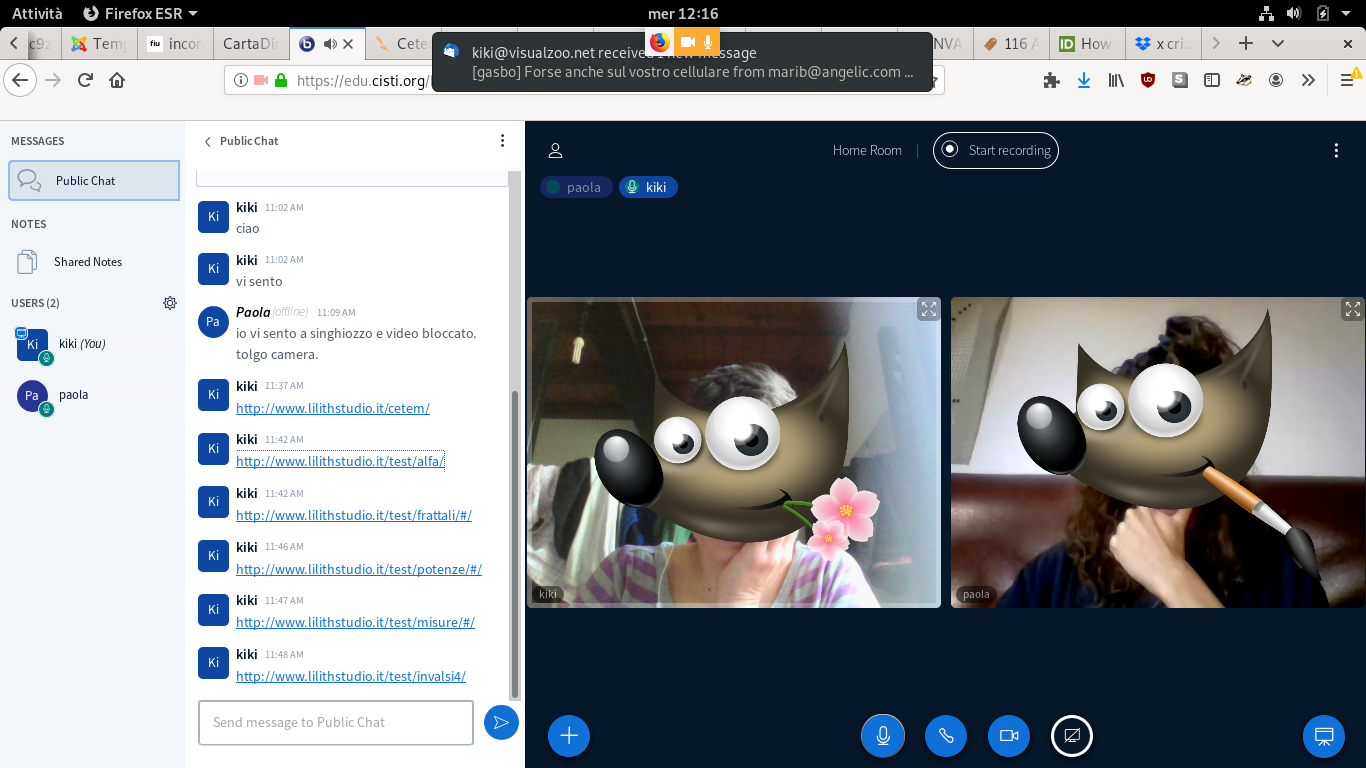Open the lilithstudio.it/test/invalsi4/ link
This screenshot has height=768, width=1366.
pos(351,676)
